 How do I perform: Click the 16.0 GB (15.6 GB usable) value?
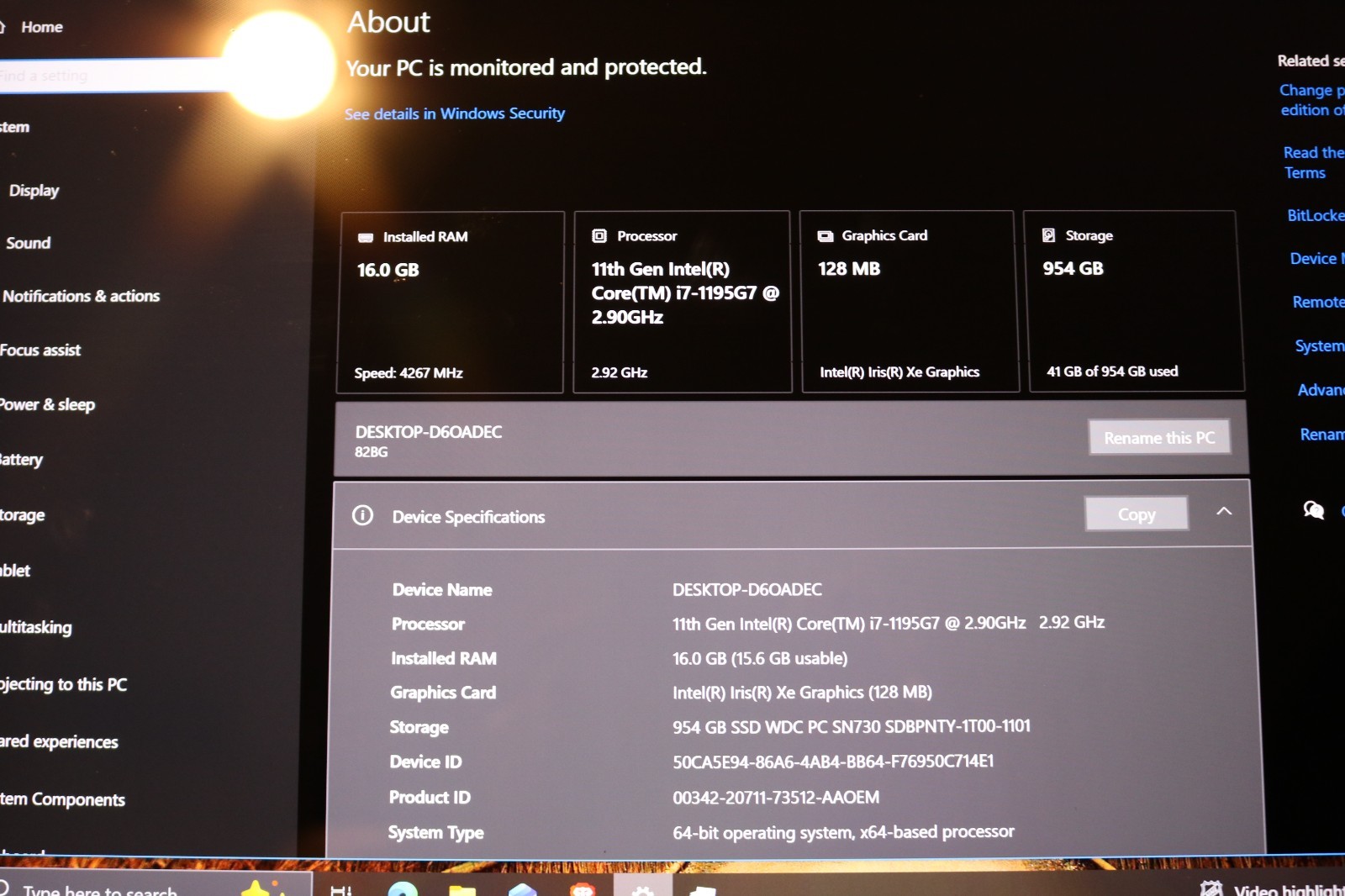[x=760, y=659]
